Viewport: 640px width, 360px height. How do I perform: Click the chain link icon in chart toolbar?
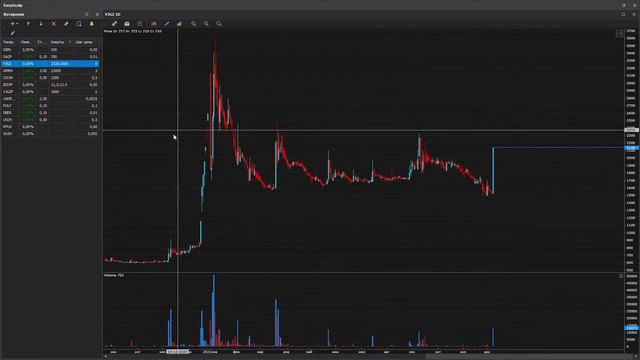click(114, 24)
